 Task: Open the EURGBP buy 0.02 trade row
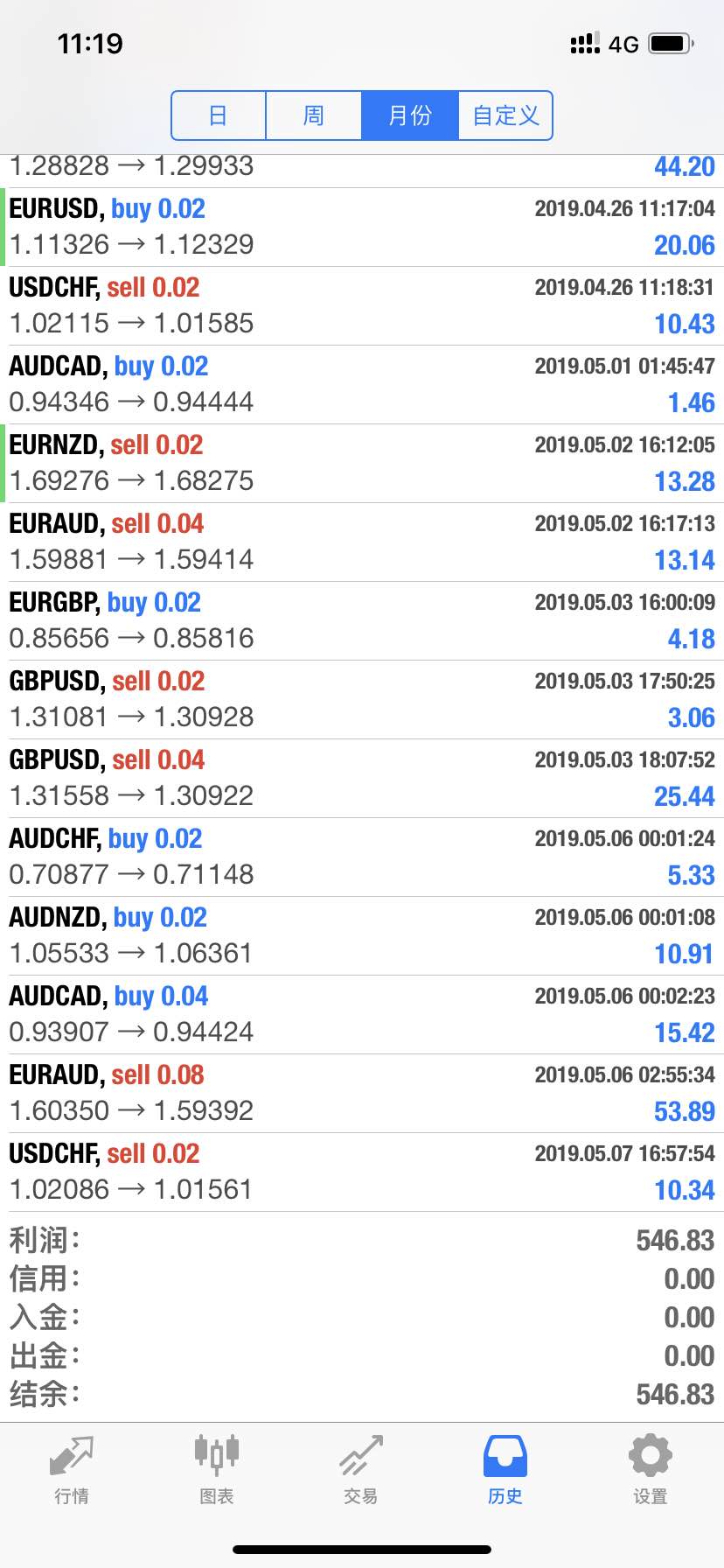[362, 620]
